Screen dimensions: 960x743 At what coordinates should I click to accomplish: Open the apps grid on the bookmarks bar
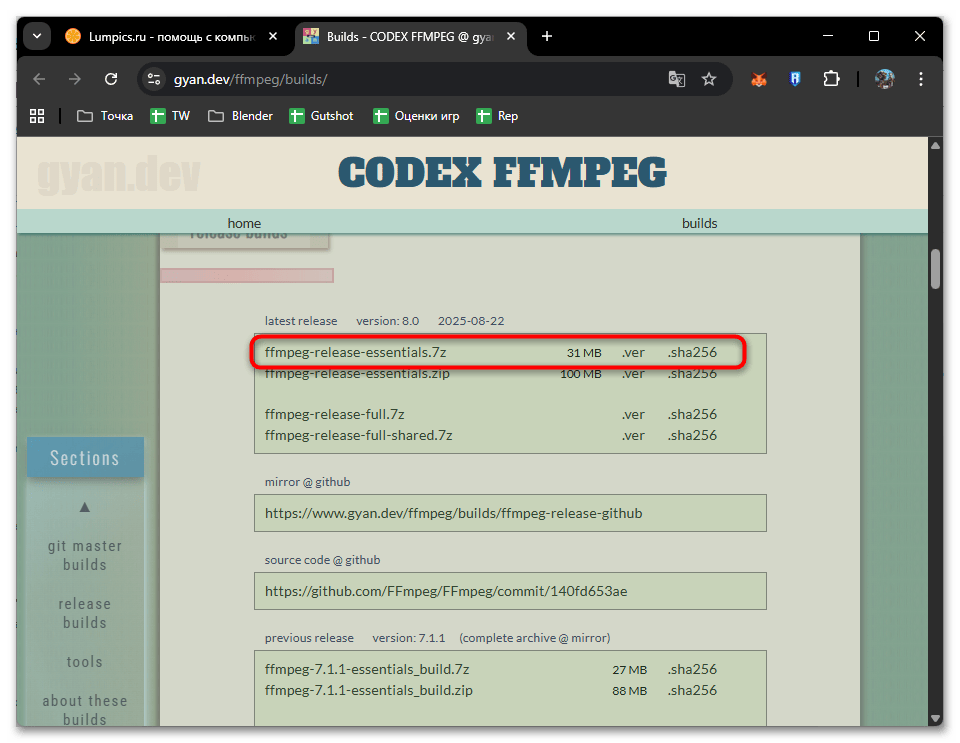pyautogui.click(x=36, y=115)
